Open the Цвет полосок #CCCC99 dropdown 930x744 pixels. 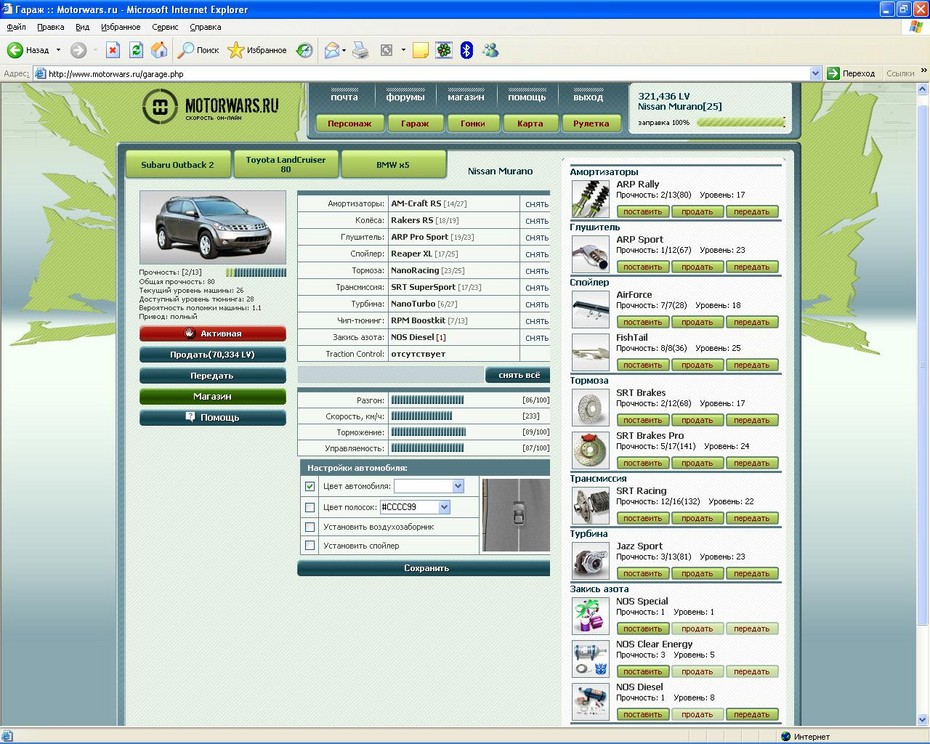444,507
